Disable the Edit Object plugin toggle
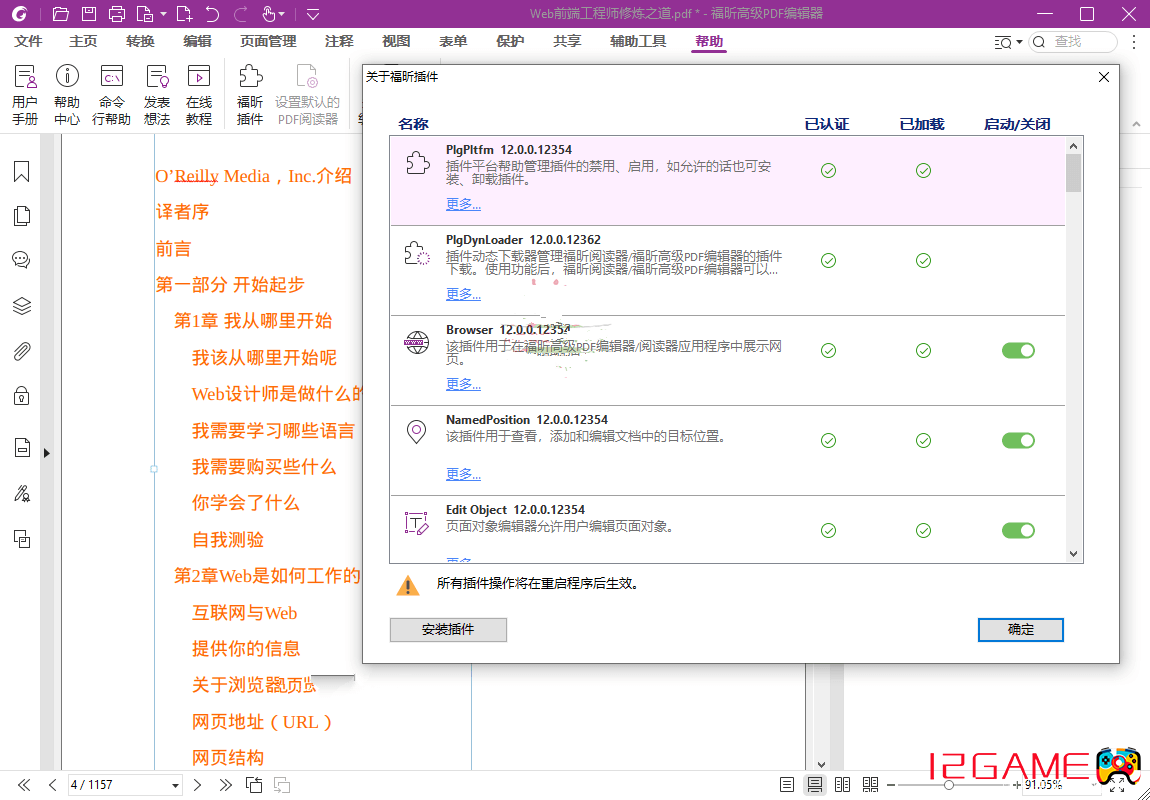Screen dimensions: 1150x800 click(1018, 530)
